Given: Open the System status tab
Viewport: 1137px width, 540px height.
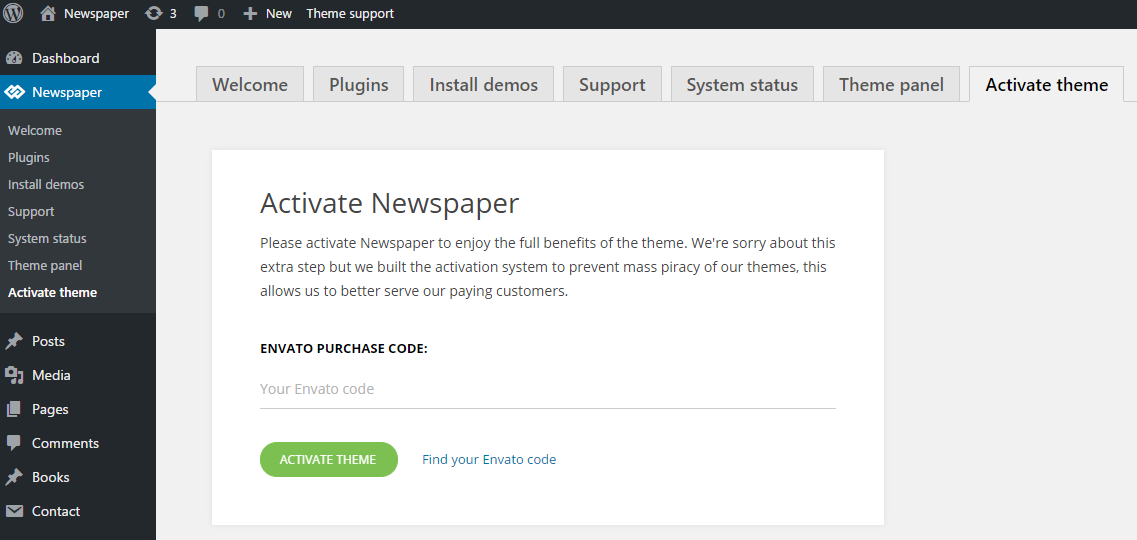Looking at the screenshot, I should (742, 85).
